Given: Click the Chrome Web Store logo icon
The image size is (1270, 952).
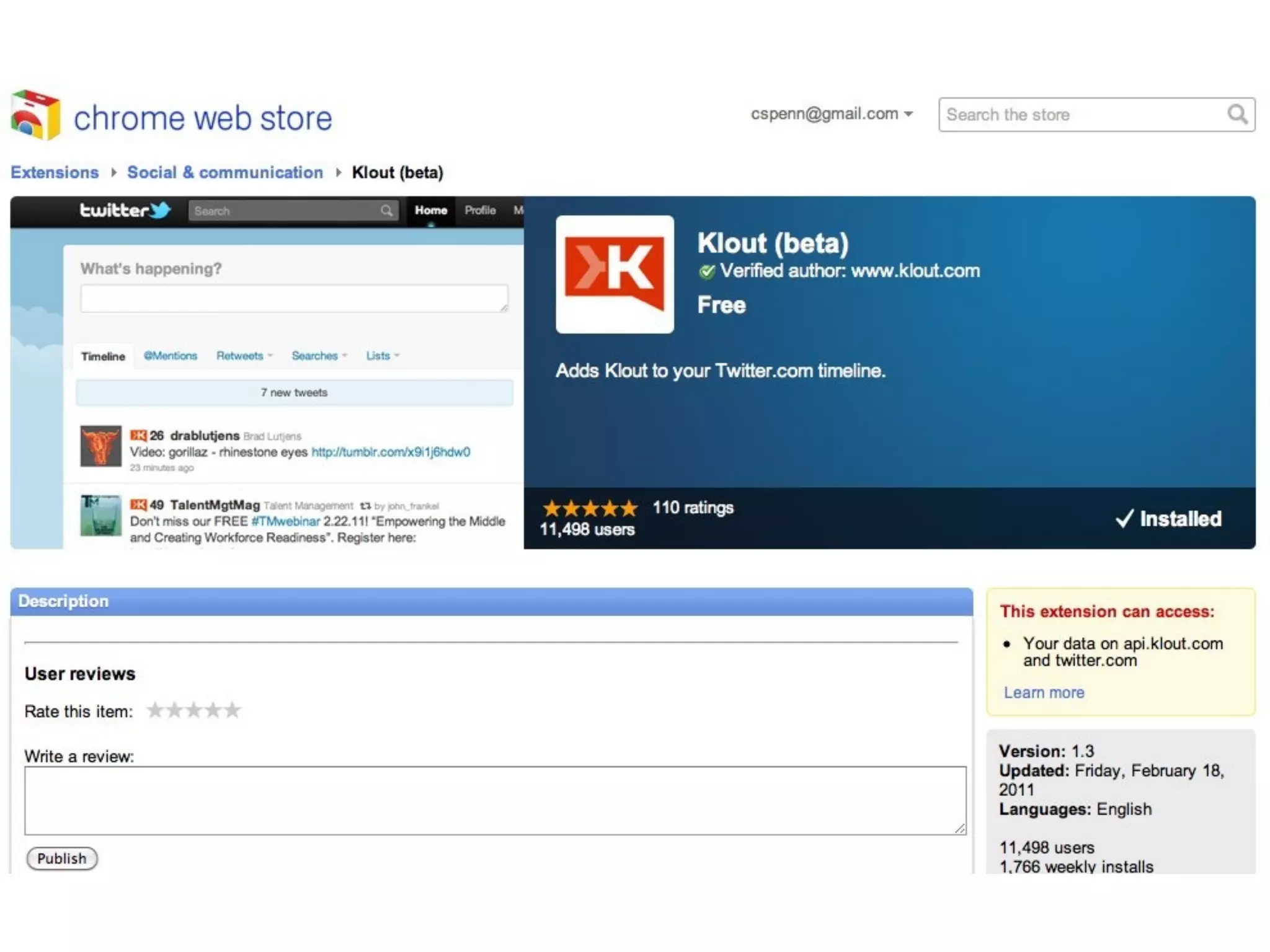Looking at the screenshot, I should tap(36, 115).
